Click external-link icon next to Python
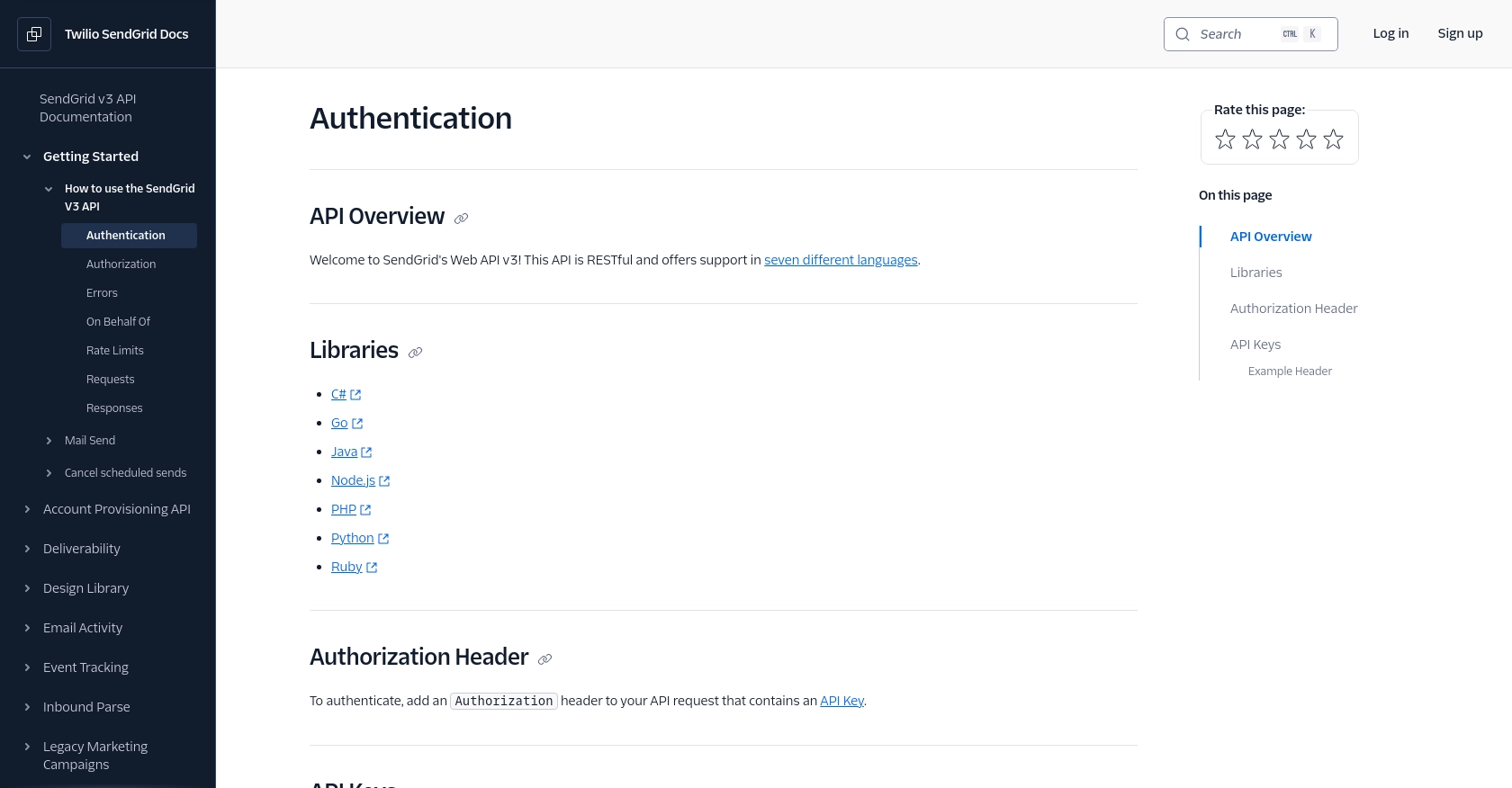Viewport: 1512px width, 788px height. tap(383, 539)
